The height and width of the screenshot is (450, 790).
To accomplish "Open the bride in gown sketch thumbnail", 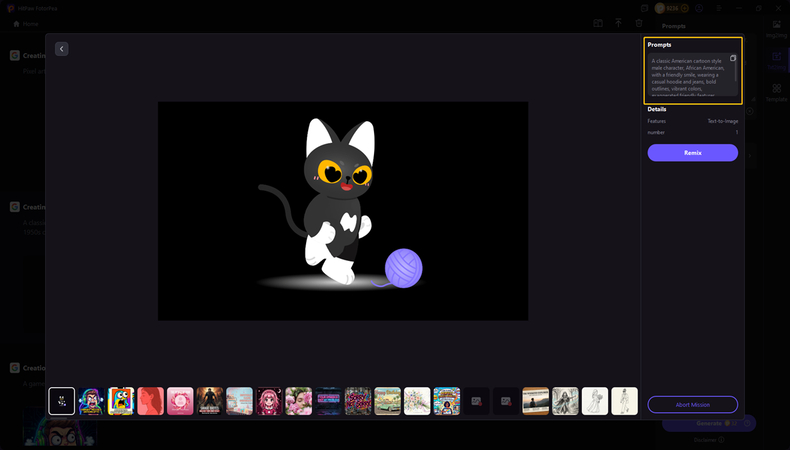I will 595,401.
